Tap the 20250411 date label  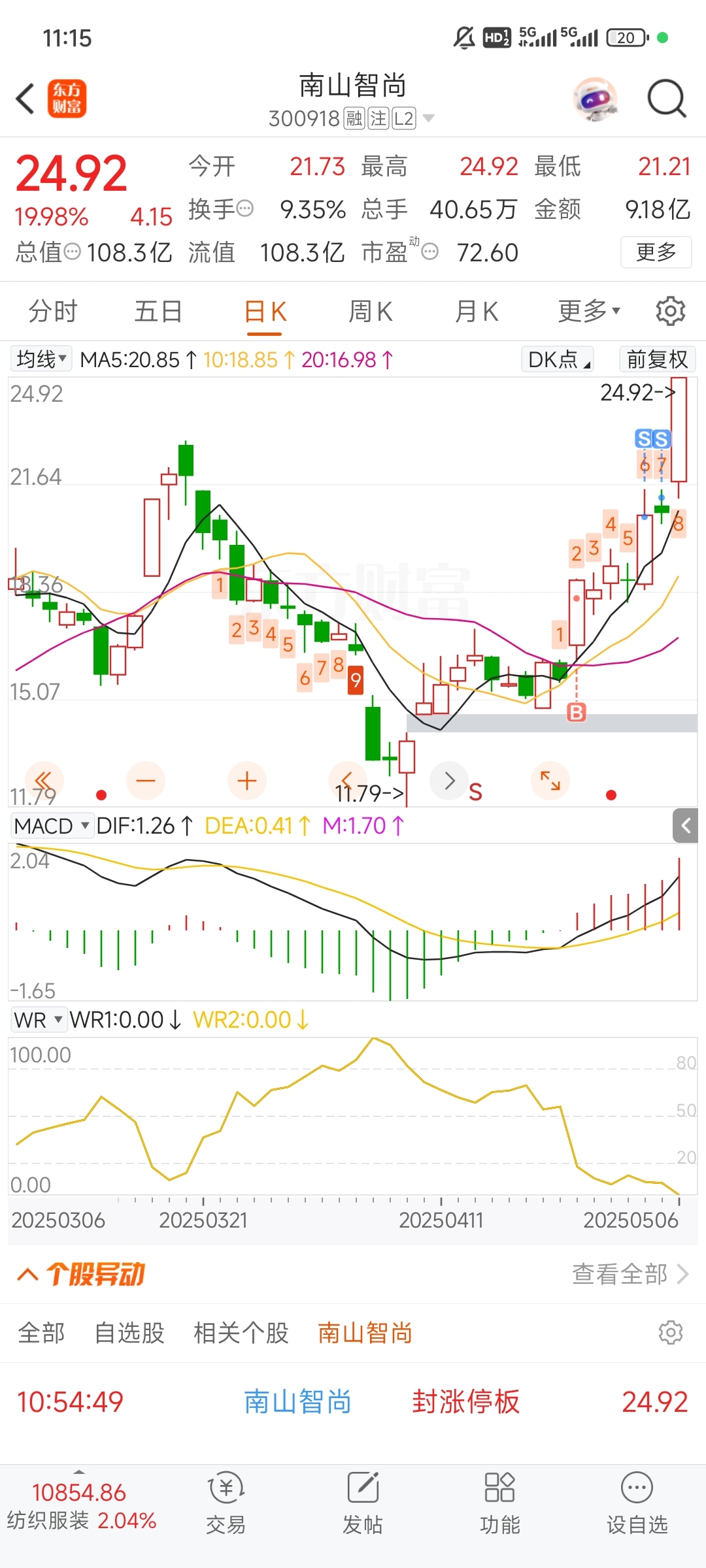[441, 1220]
